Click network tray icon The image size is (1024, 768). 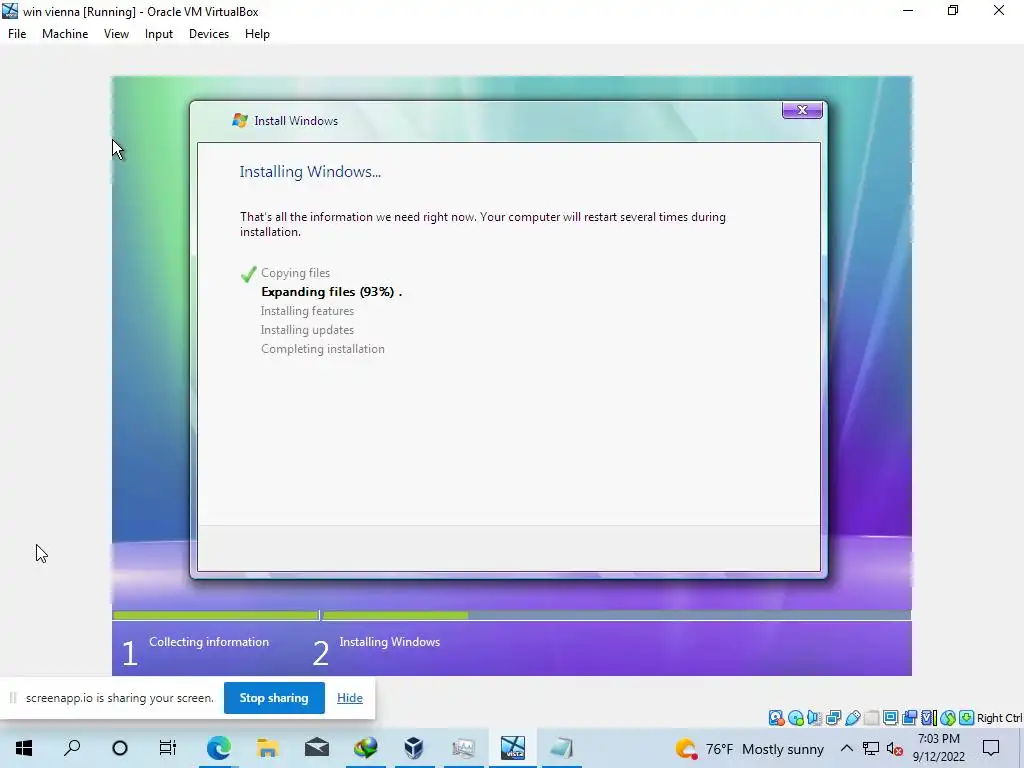pyautogui.click(x=871, y=748)
